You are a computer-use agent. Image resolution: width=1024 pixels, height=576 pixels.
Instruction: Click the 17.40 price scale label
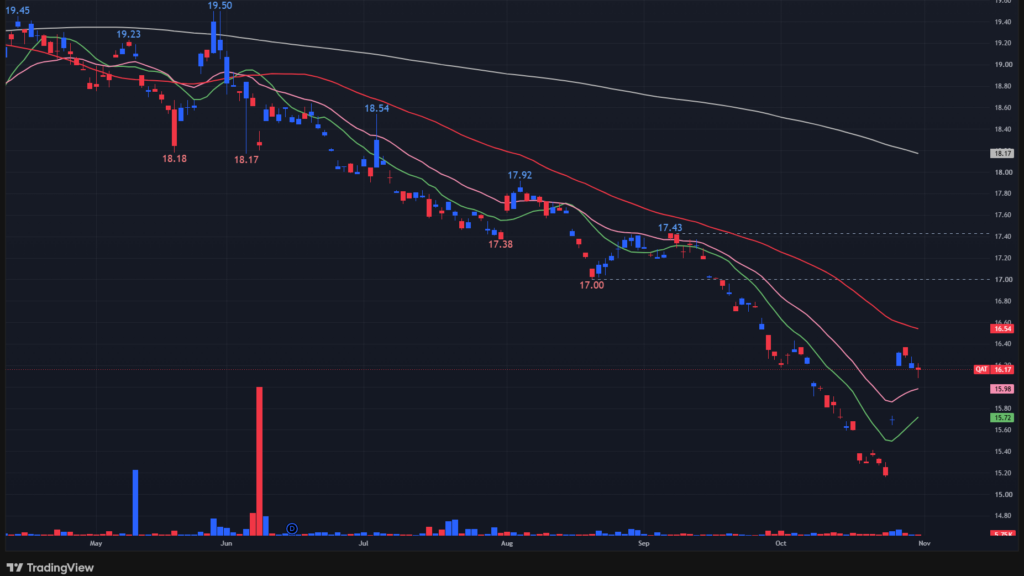[1003, 237]
